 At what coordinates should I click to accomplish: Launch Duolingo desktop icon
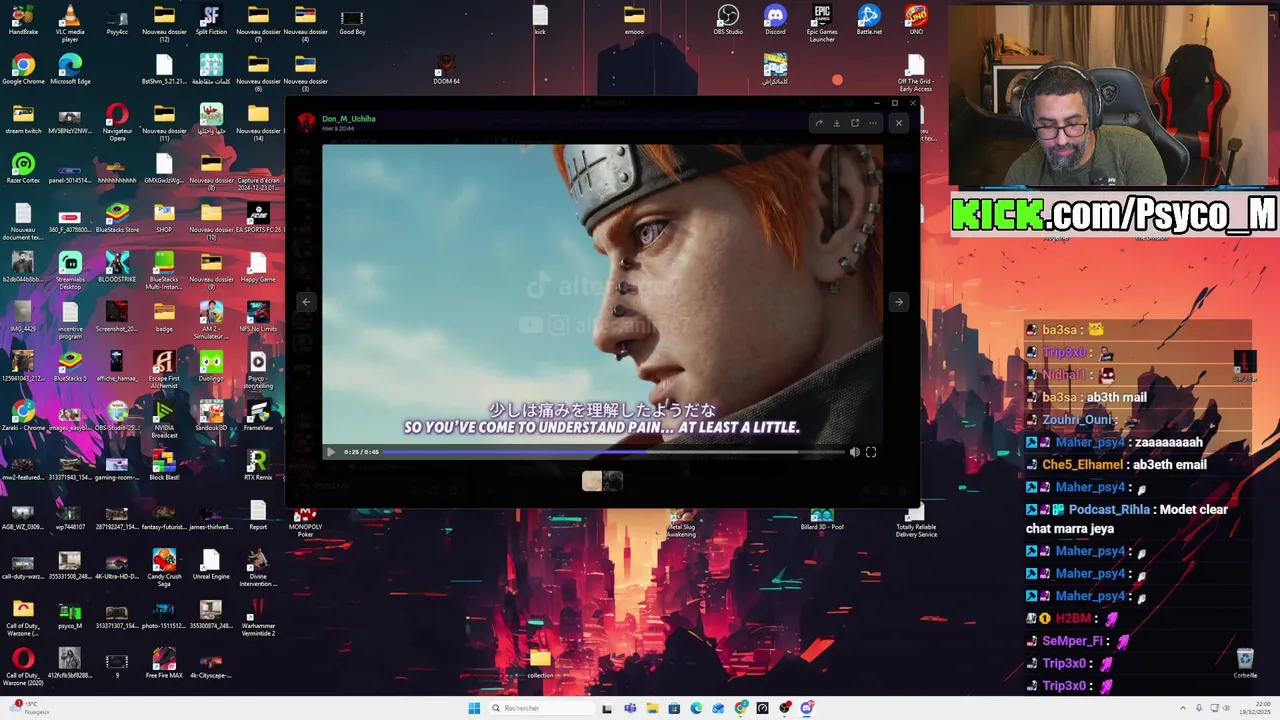tap(211, 366)
